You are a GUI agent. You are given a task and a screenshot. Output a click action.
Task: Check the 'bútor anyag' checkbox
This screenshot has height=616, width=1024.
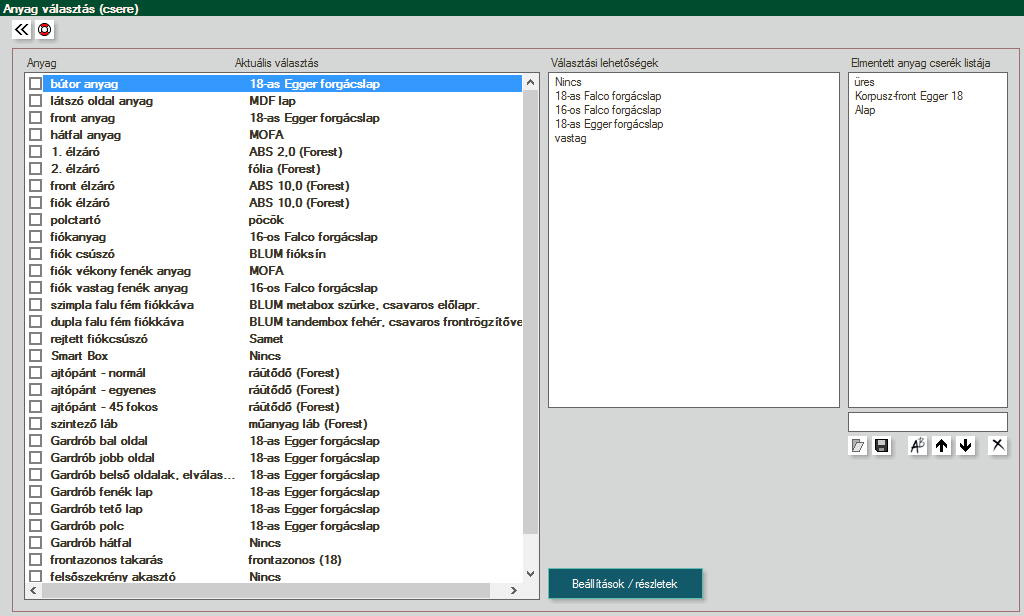coord(36,85)
